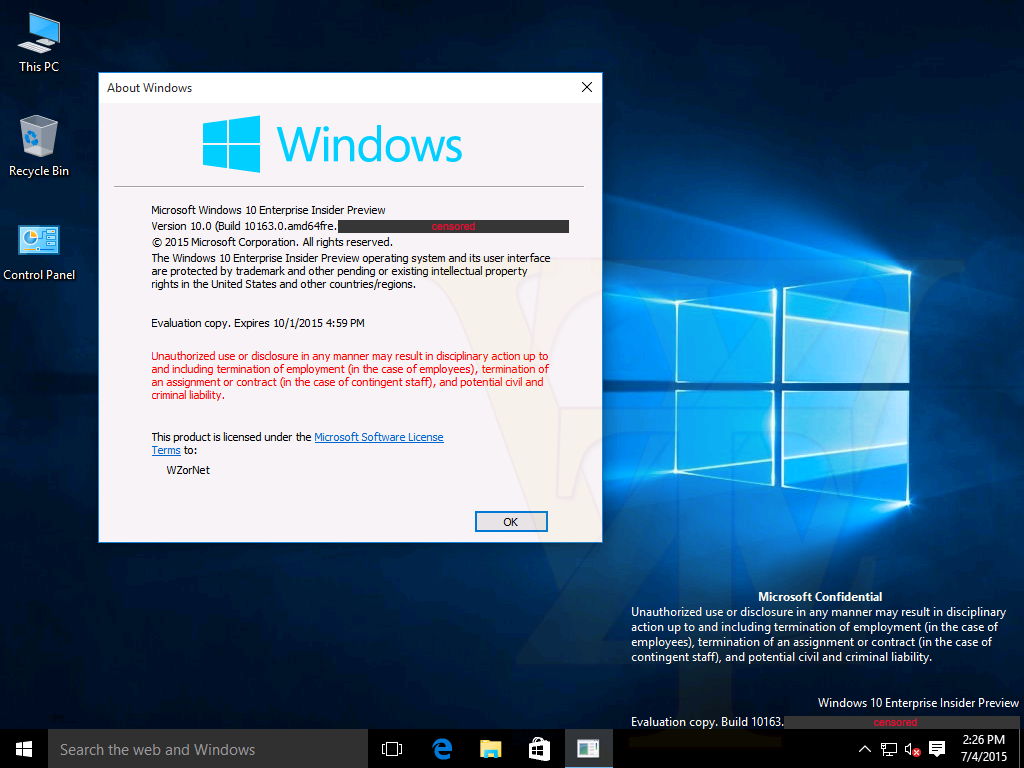The height and width of the screenshot is (768, 1024).
Task: Open the network status tray icon
Action: (888, 749)
